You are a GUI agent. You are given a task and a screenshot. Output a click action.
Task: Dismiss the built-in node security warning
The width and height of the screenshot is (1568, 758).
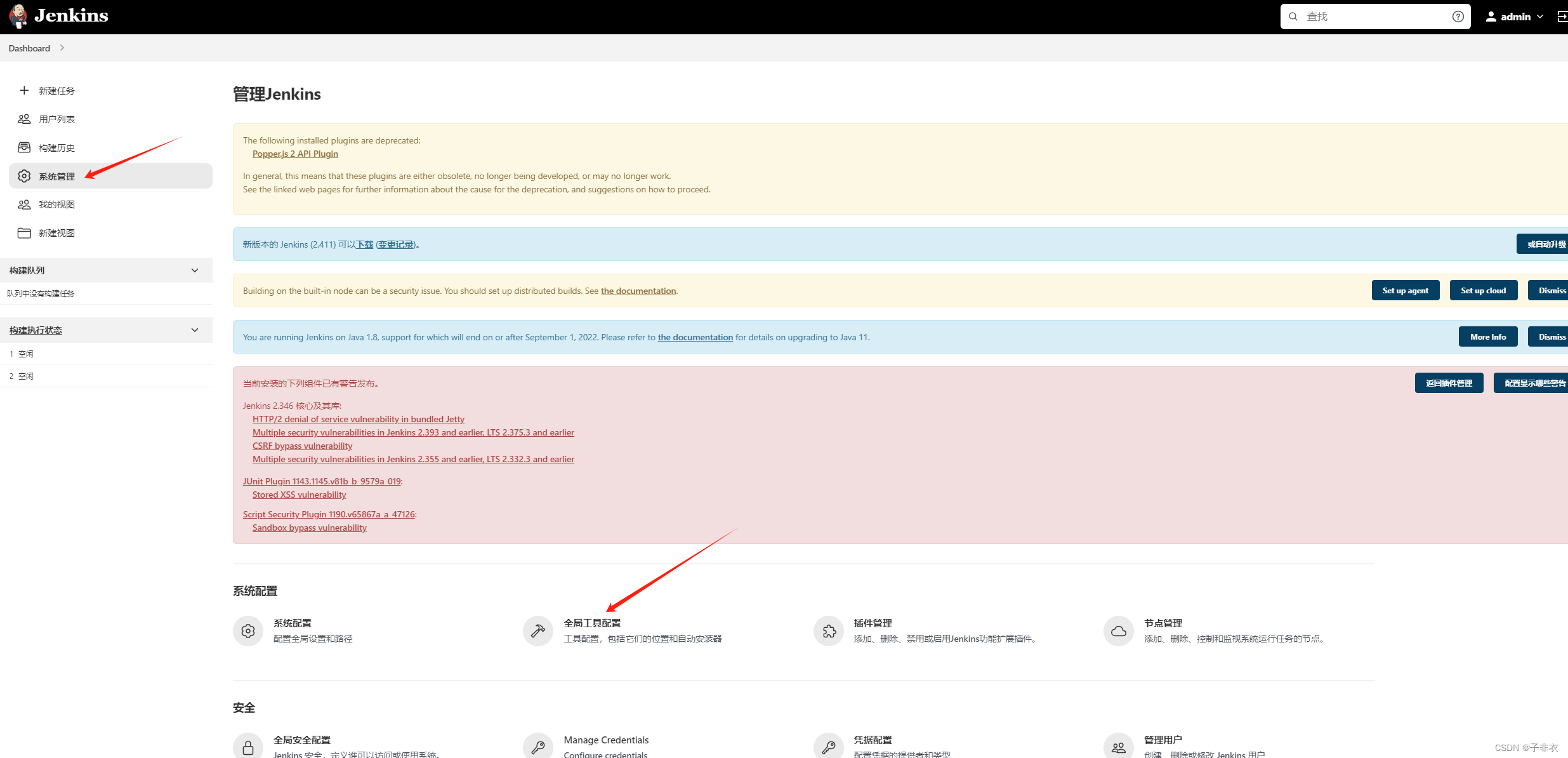[x=1548, y=290]
